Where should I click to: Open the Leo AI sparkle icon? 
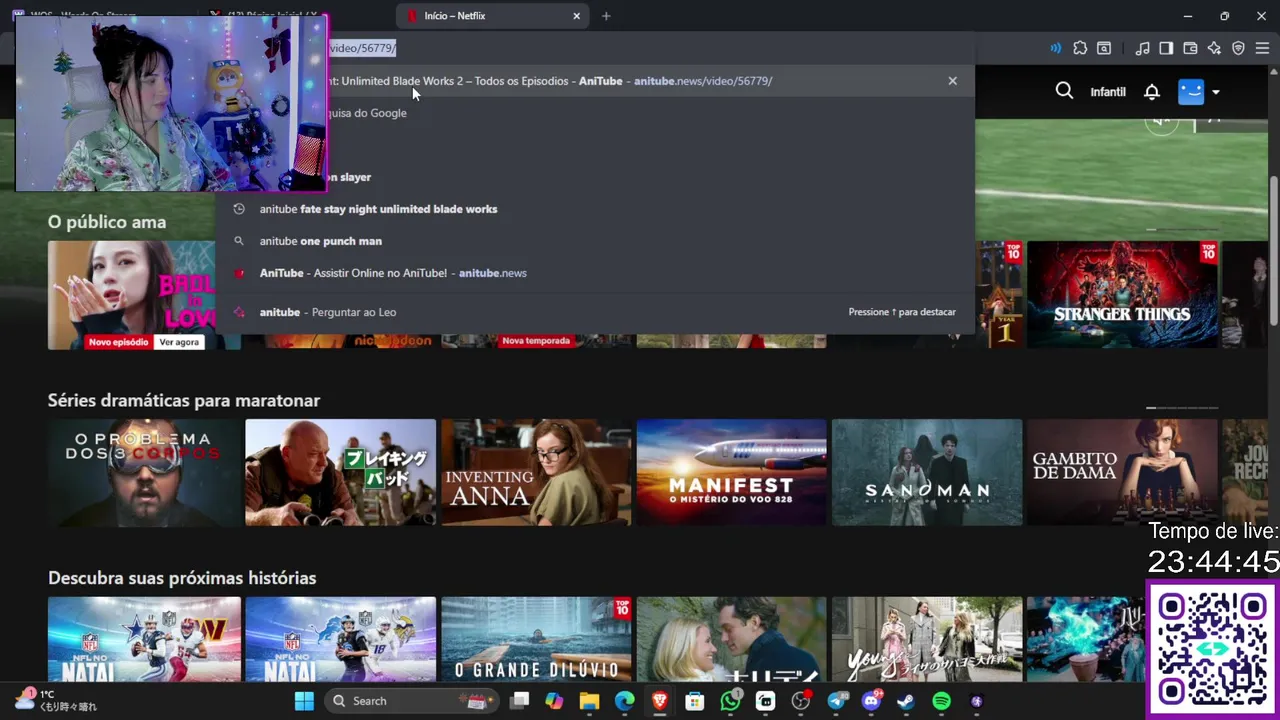1214,48
